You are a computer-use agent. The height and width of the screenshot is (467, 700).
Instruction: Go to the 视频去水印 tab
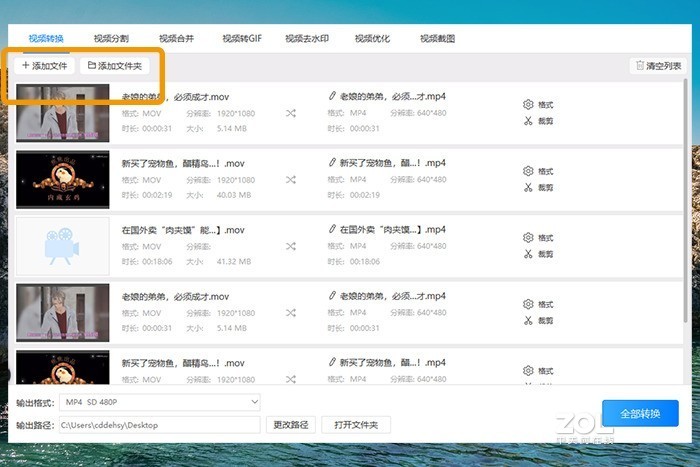tap(307, 38)
